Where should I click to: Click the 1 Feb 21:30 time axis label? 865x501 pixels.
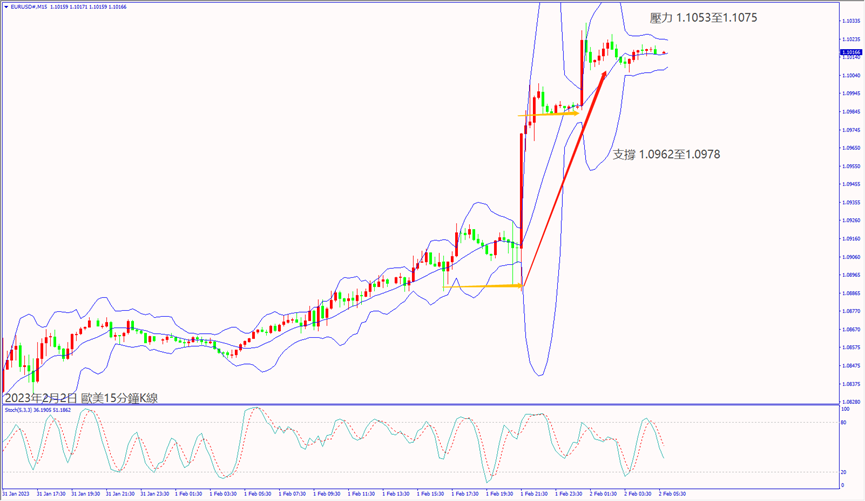click(535, 494)
